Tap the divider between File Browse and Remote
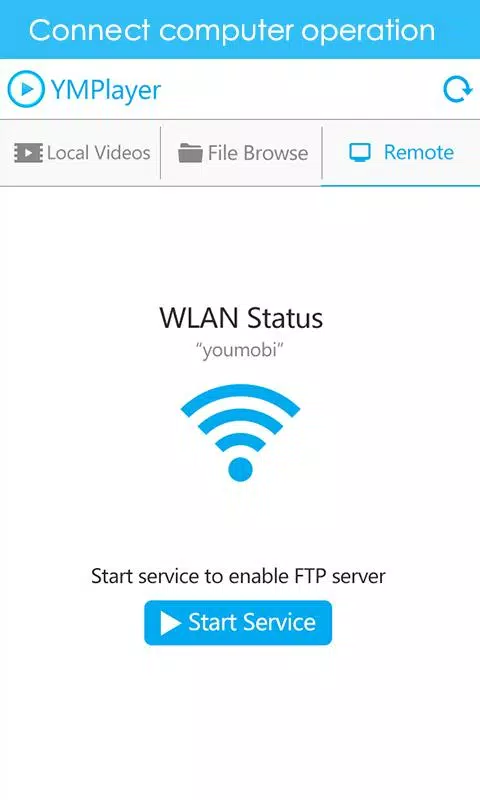480x800 pixels. 322,153
